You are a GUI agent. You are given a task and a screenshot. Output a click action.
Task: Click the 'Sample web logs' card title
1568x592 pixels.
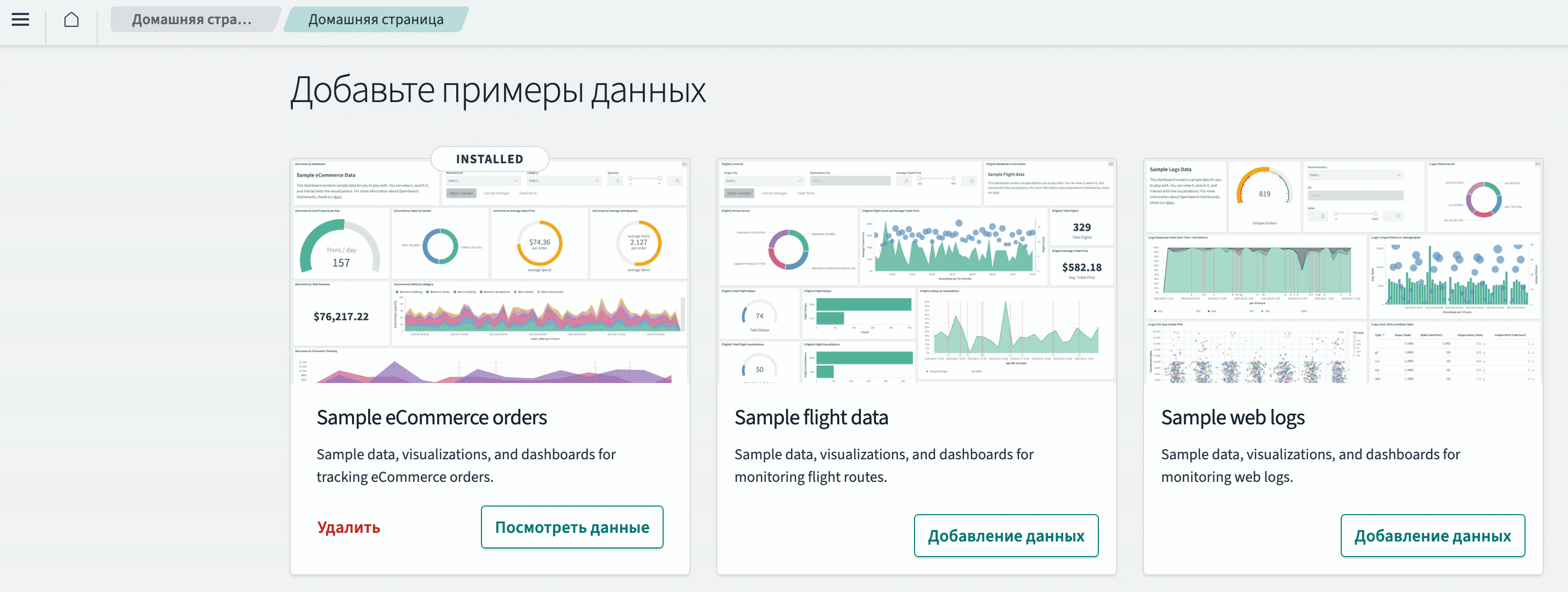click(x=1232, y=417)
